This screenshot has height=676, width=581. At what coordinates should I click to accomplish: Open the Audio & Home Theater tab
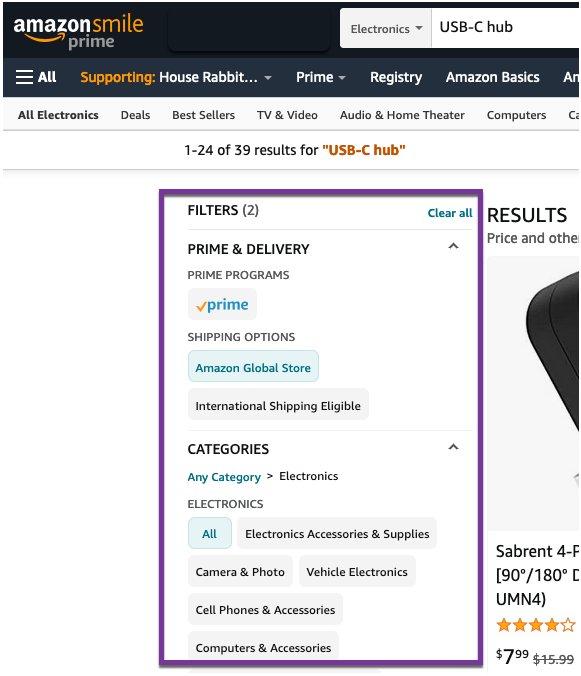coord(402,115)
